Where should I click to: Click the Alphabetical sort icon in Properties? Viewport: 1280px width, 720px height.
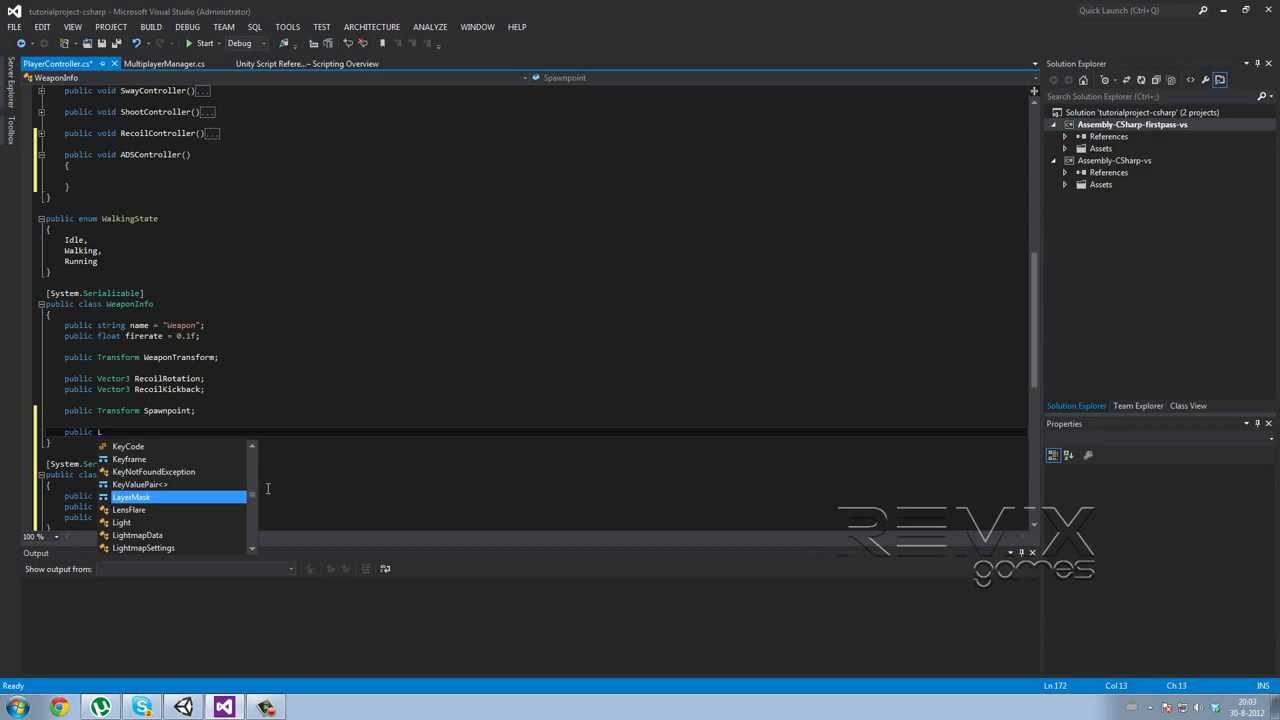tap(1068, 456)
